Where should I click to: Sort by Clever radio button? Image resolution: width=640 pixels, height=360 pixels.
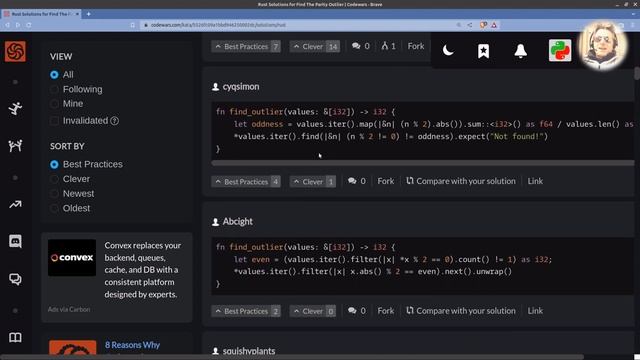pyautogui.click(x=54, y=179)
